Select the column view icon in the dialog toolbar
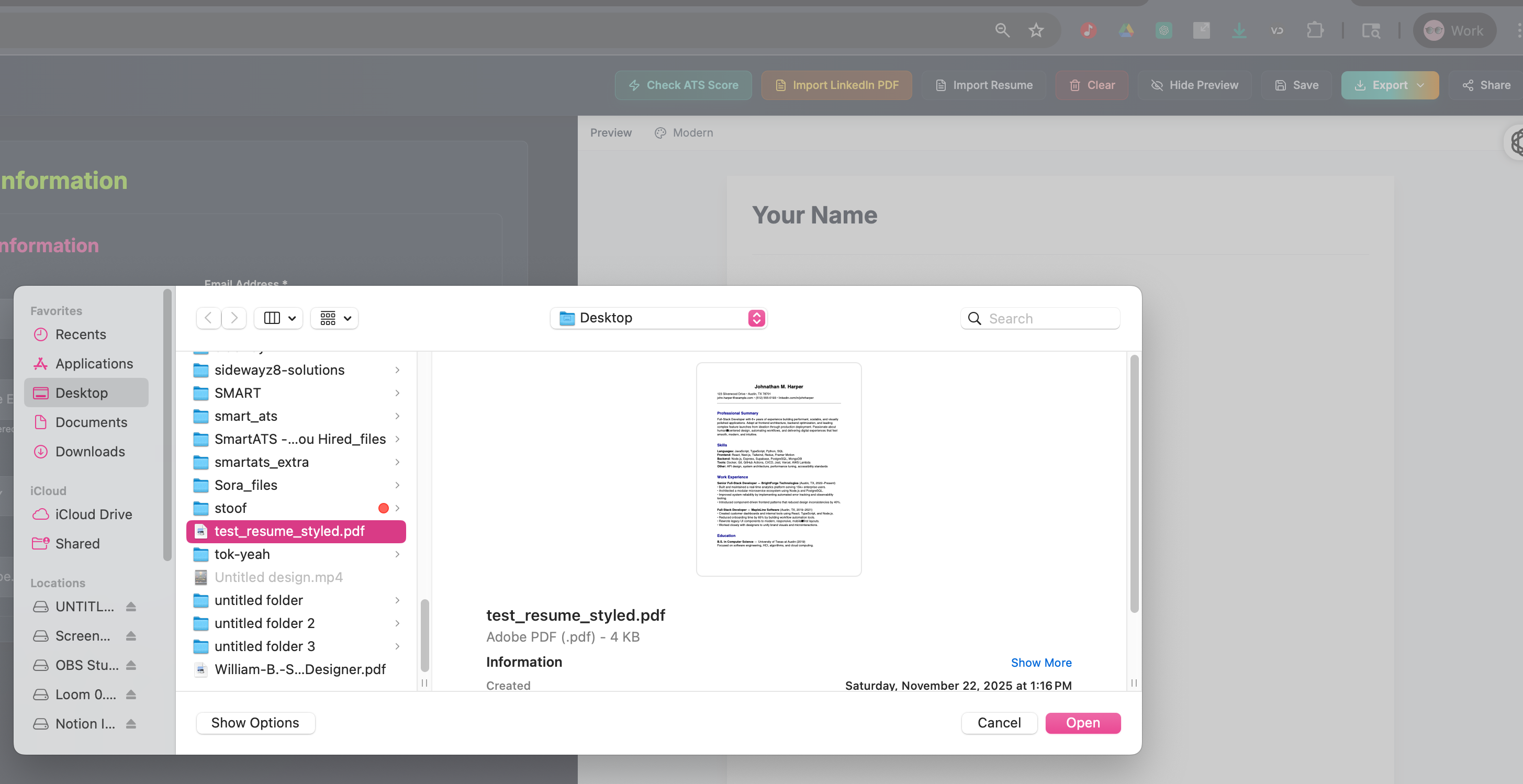Screen dimensions: 1523x784 273,318
